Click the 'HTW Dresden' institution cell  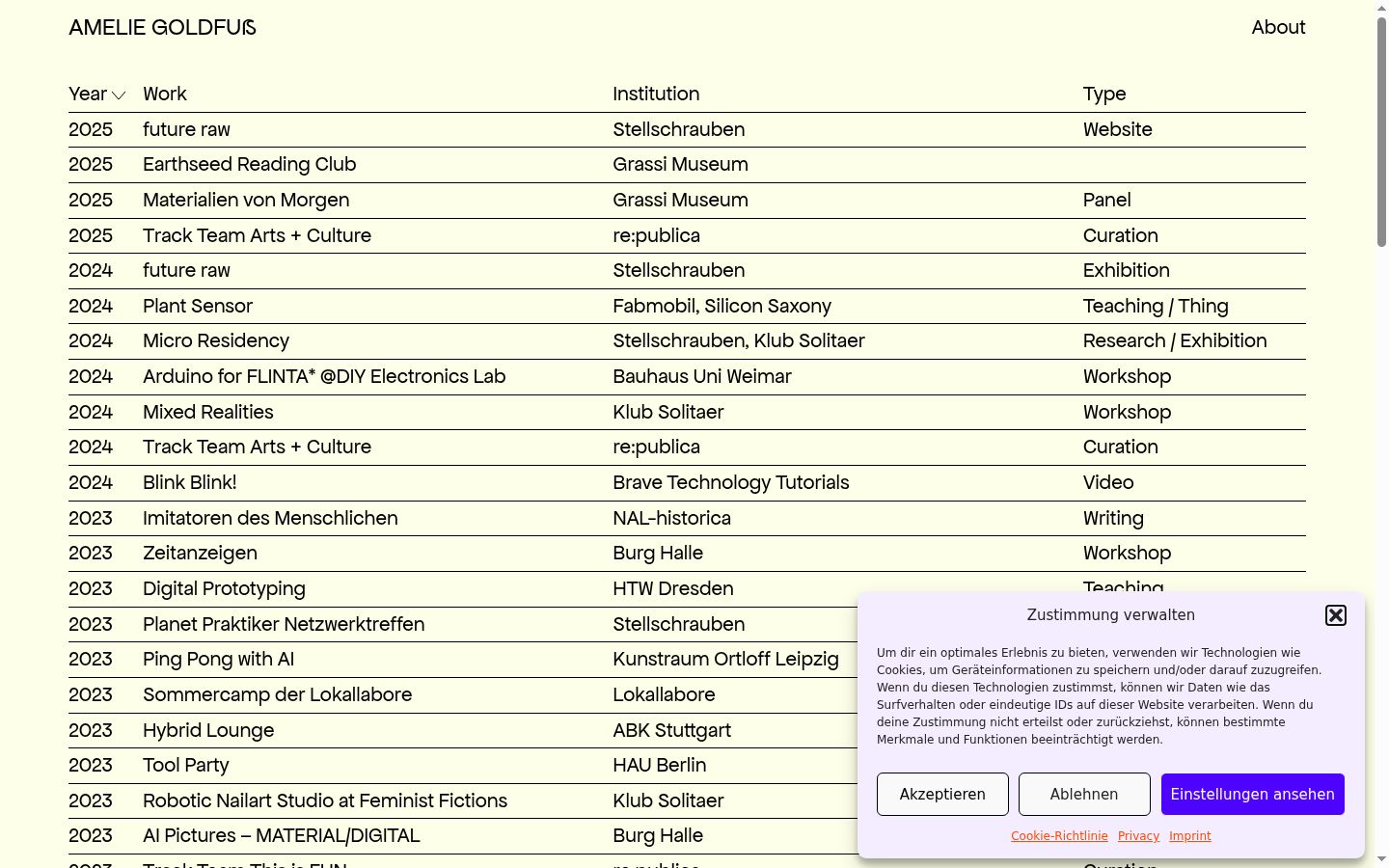point(673,589)
